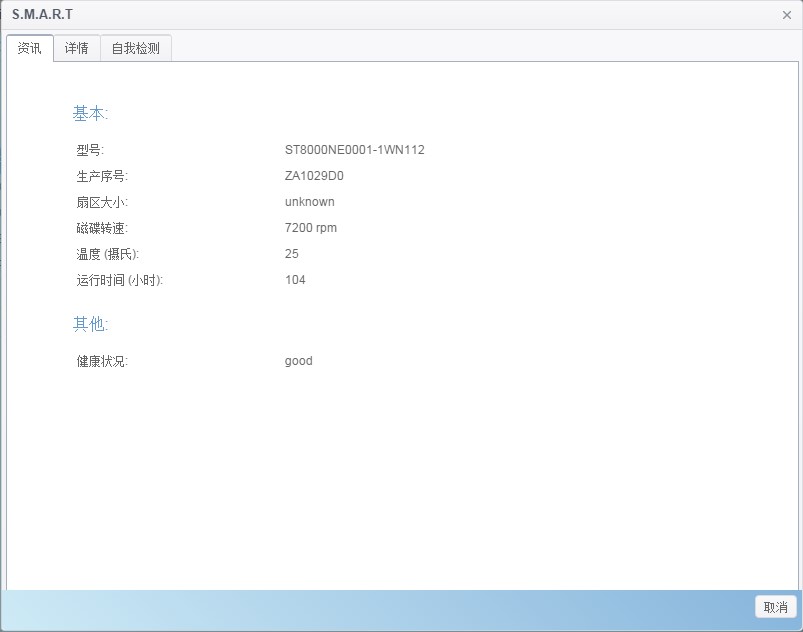Open the 自我检测 tab

click(x=136, y=48)
